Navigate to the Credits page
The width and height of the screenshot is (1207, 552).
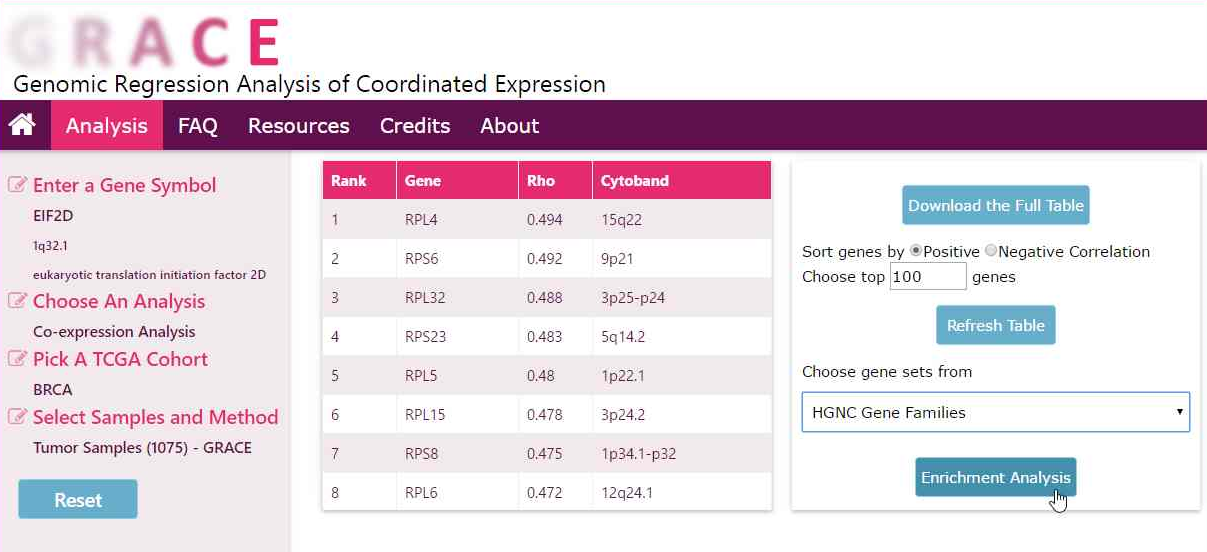click(x=414, y=126)
